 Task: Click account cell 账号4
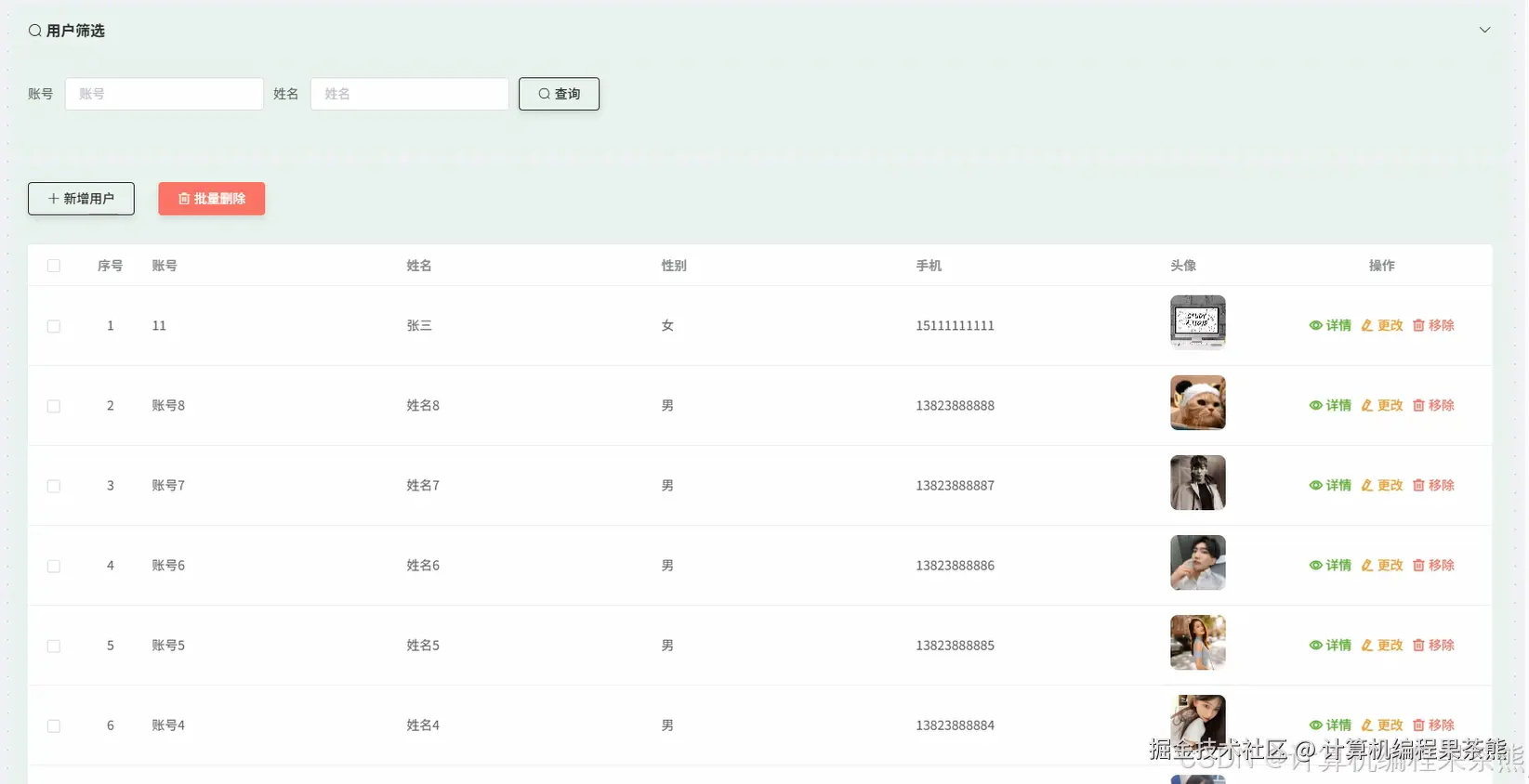pos(168,725)
